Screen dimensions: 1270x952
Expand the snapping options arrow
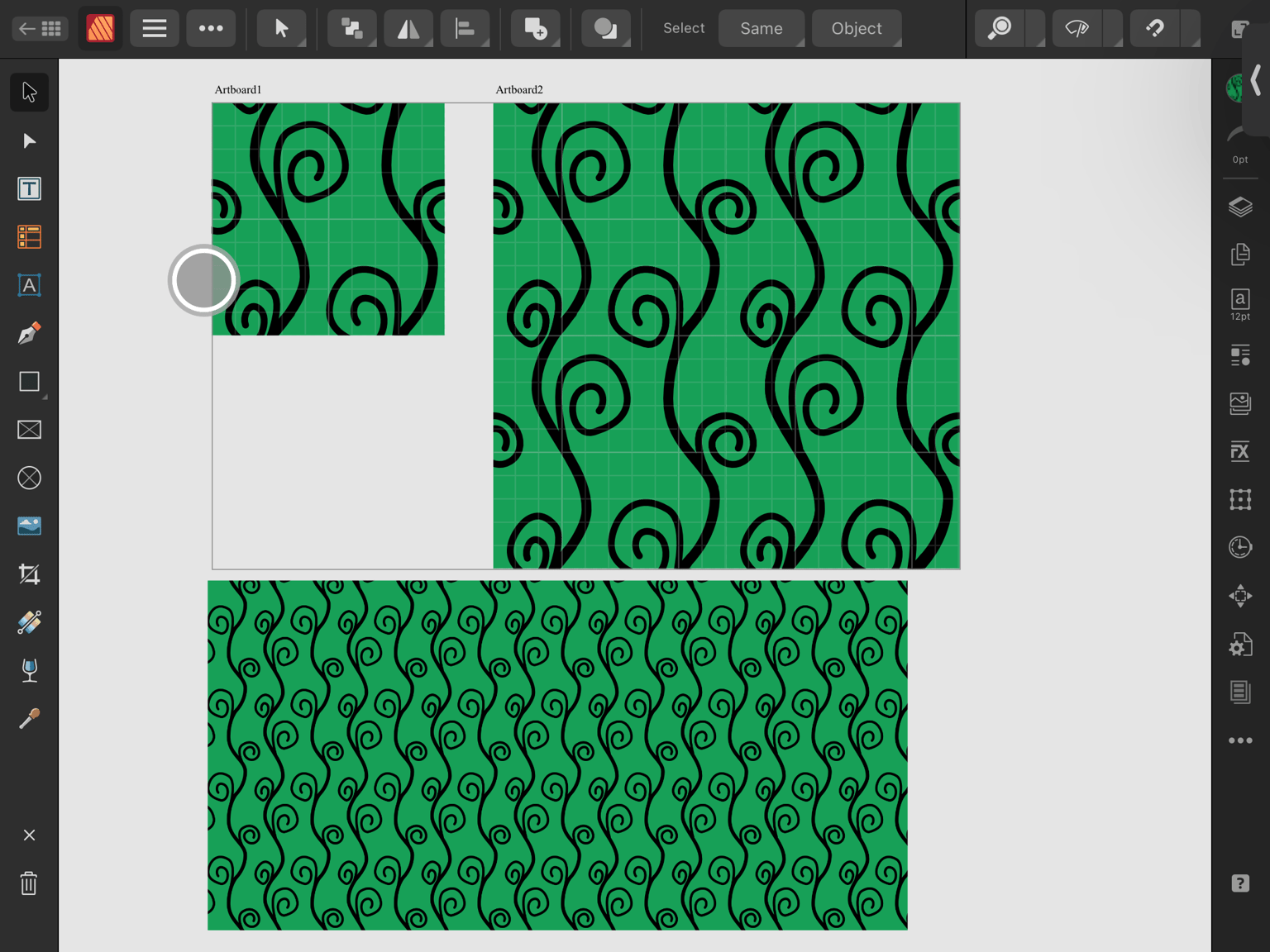1191,29
